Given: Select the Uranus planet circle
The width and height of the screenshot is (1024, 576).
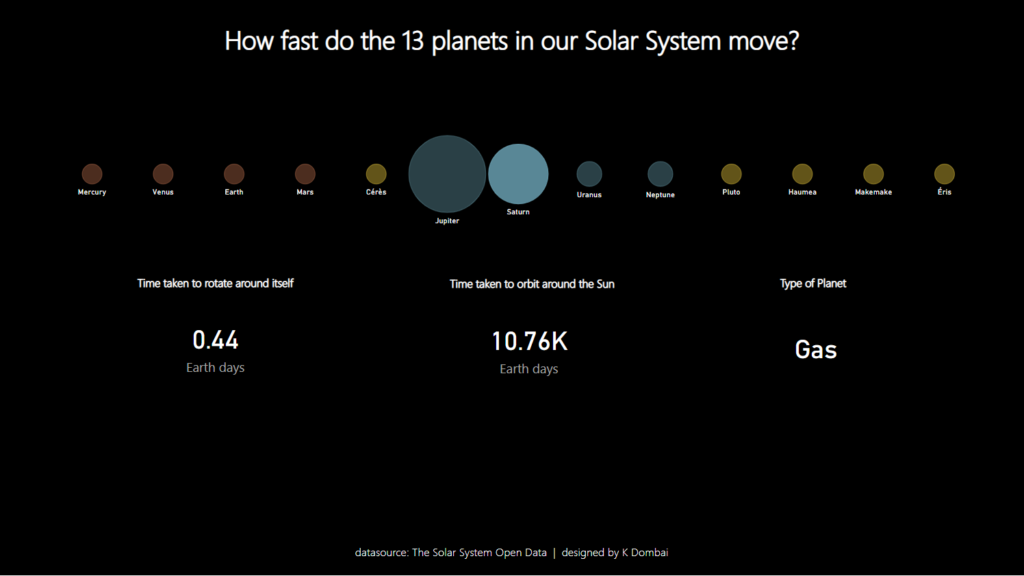Looking at the screenshot, I should coord(589,174).
